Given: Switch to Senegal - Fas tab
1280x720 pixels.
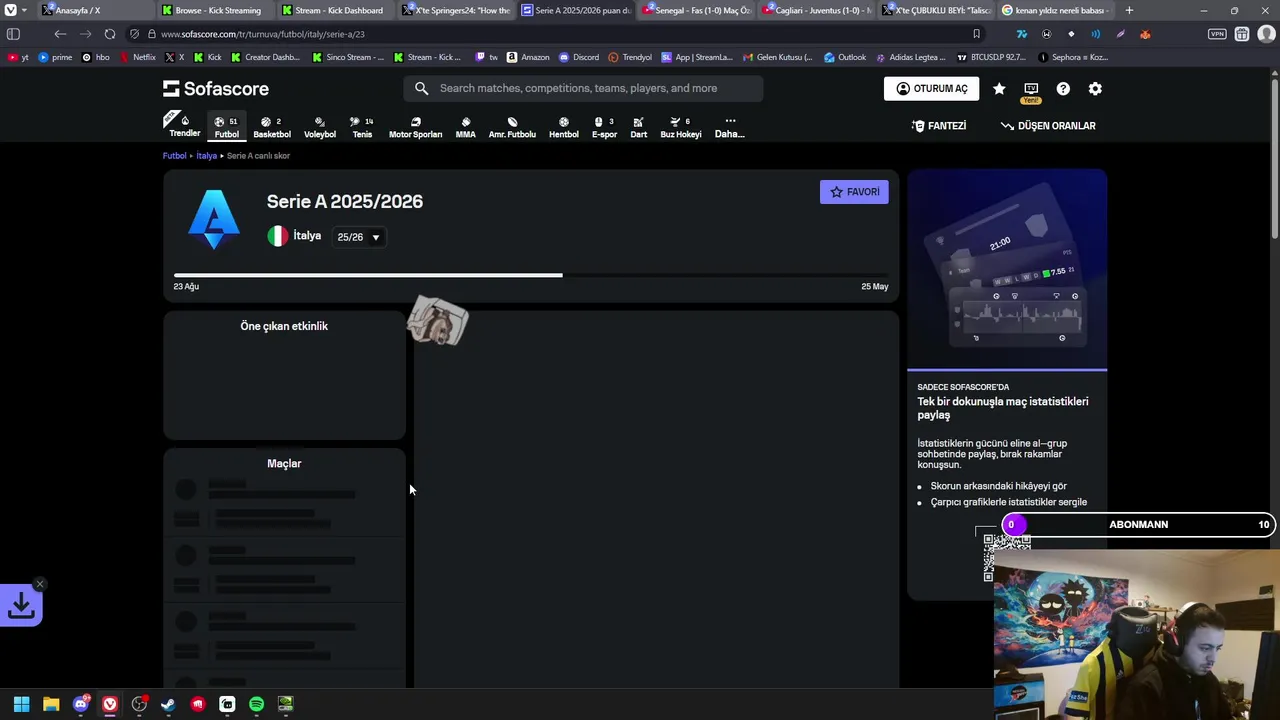Looking at the screenshot, I should 697,10.
